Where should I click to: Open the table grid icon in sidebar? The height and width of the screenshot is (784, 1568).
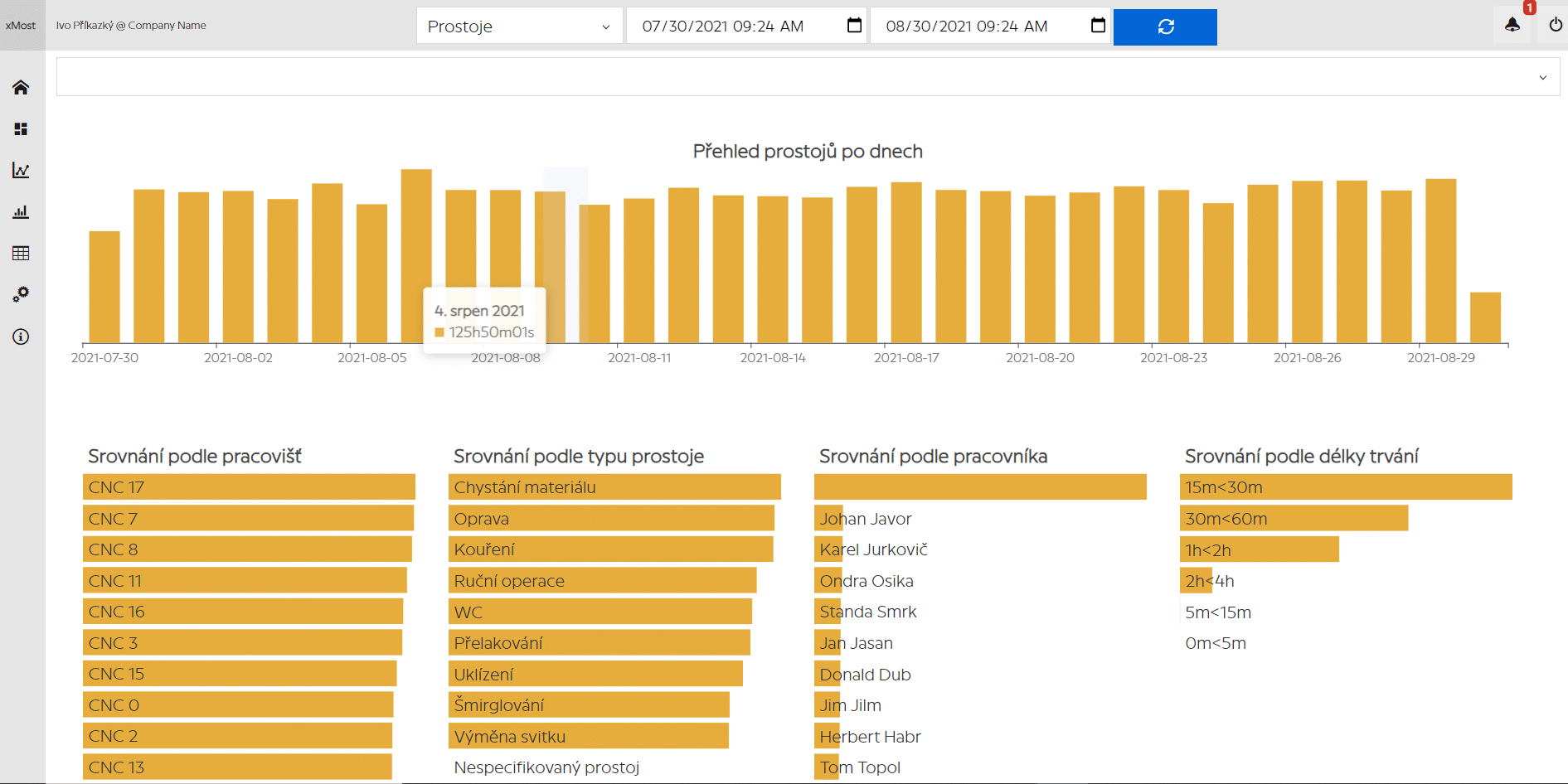pyautogui.click(x=21, y=253)
